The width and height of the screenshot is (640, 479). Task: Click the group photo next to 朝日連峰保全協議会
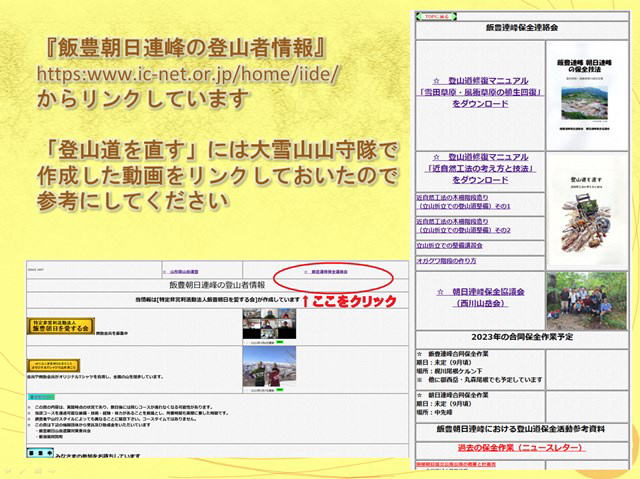pos(587,299)
